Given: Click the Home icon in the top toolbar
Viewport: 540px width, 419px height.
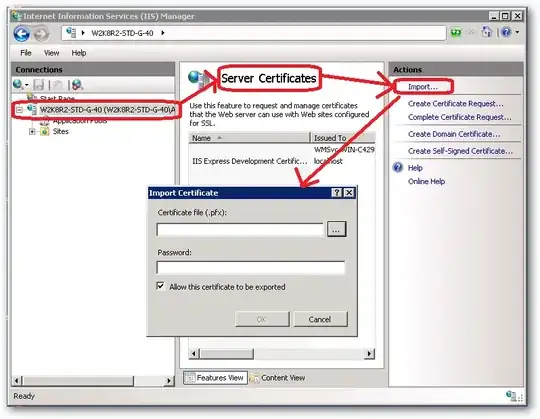Looking at the screenshot, I should 487,32.
